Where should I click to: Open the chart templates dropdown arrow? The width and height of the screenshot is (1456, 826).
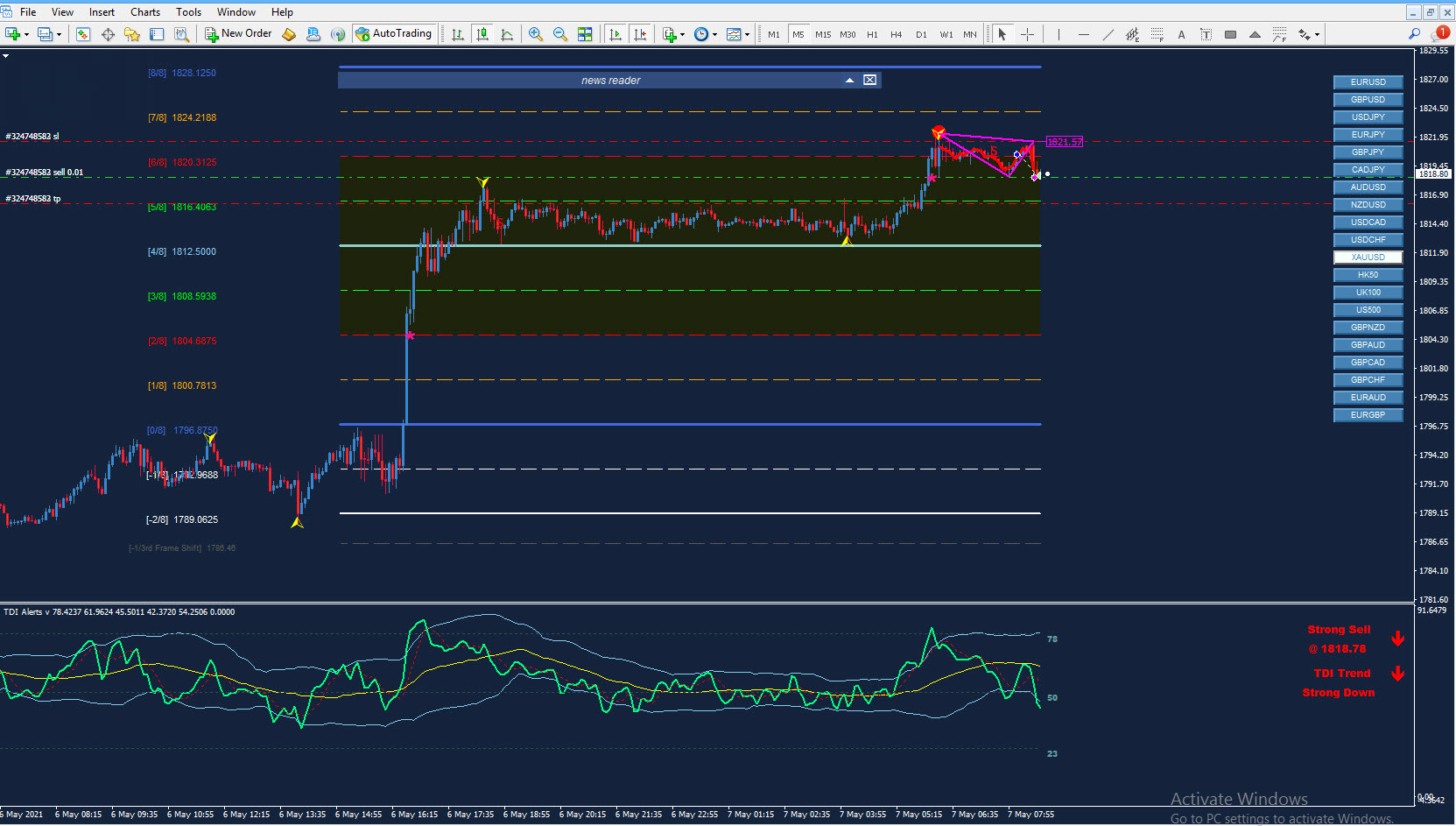pos(747,35)
